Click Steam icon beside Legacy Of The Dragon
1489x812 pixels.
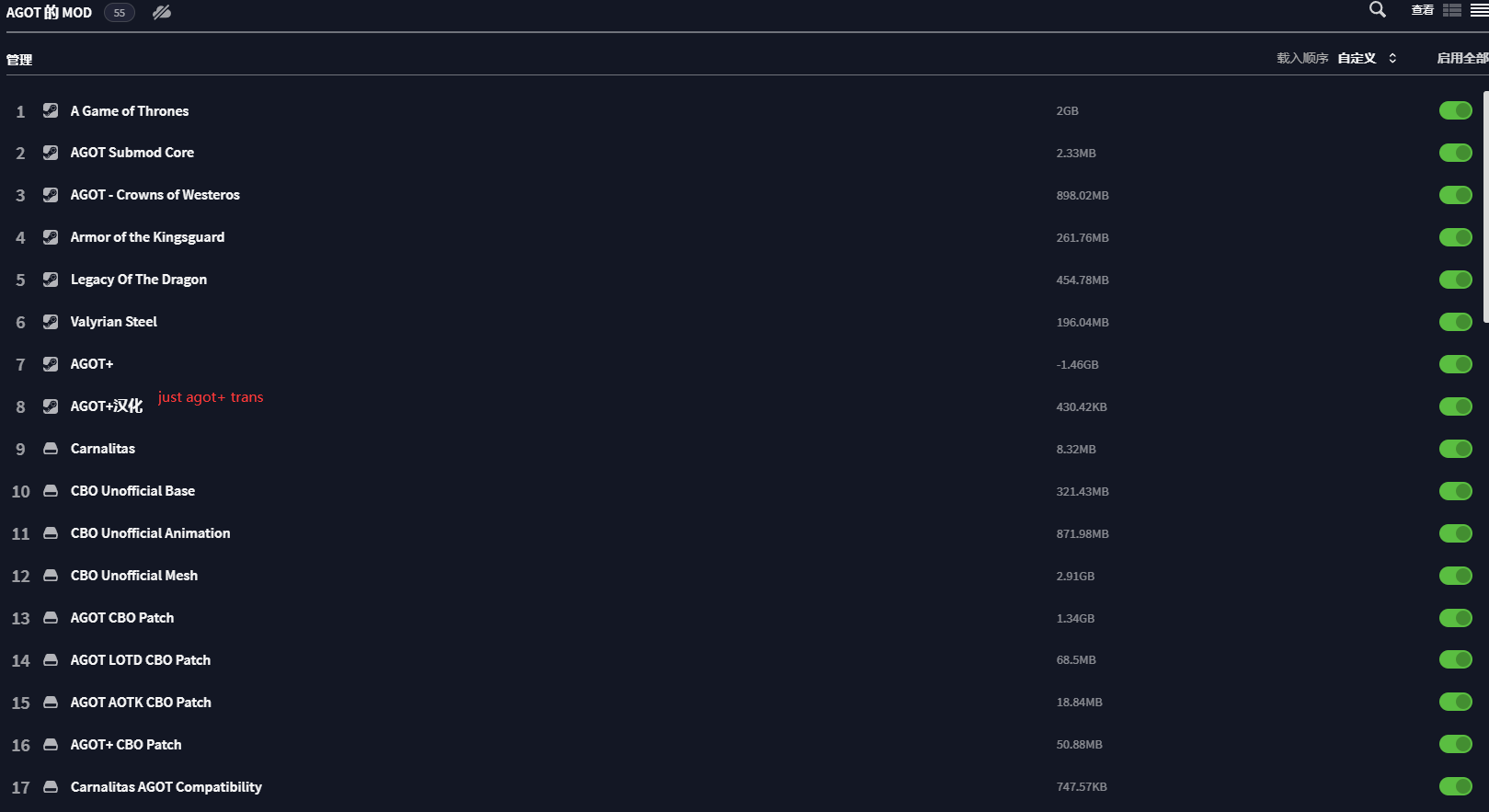51,280
